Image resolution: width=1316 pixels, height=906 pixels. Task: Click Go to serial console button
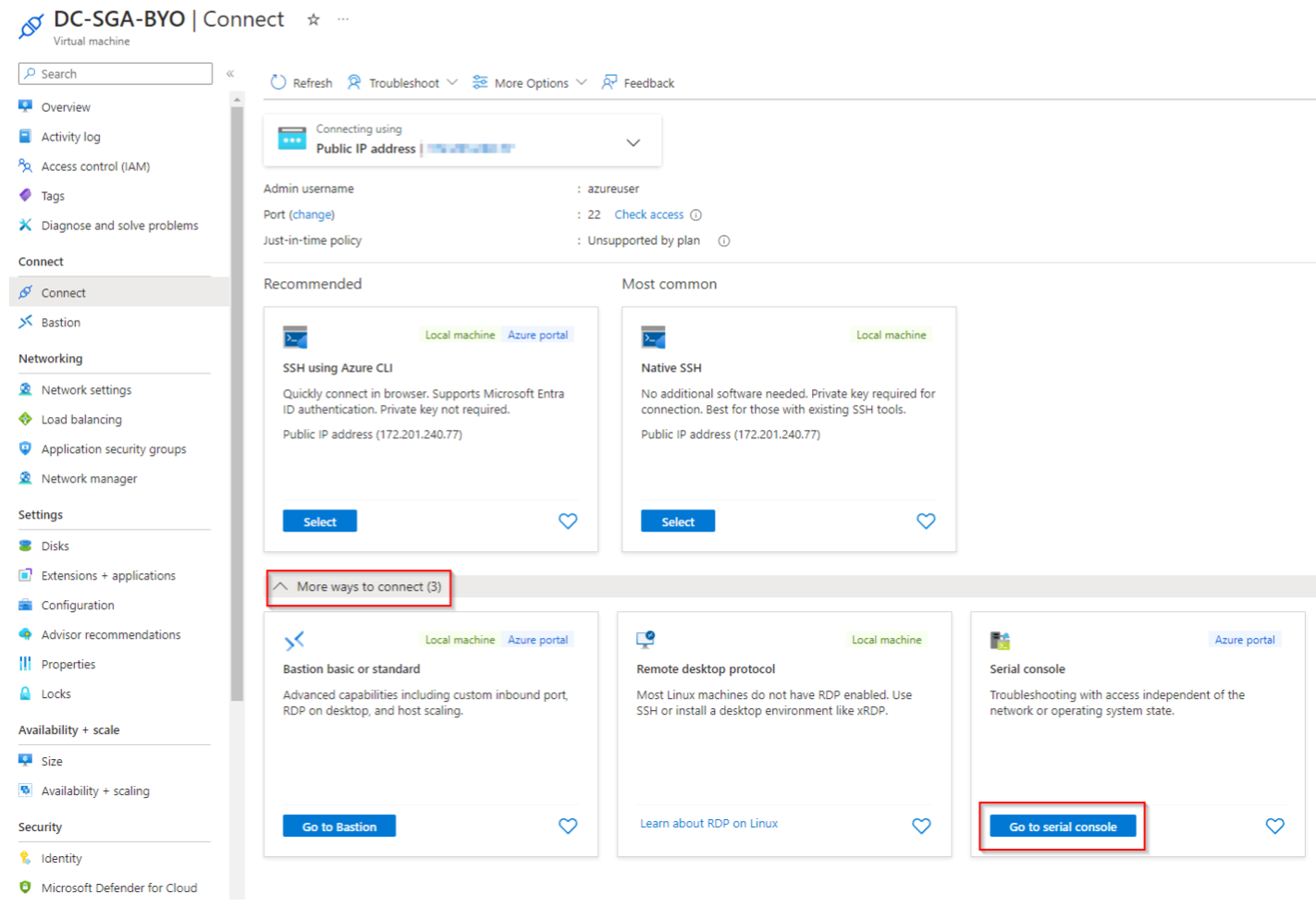click(x=1063, y=826)
